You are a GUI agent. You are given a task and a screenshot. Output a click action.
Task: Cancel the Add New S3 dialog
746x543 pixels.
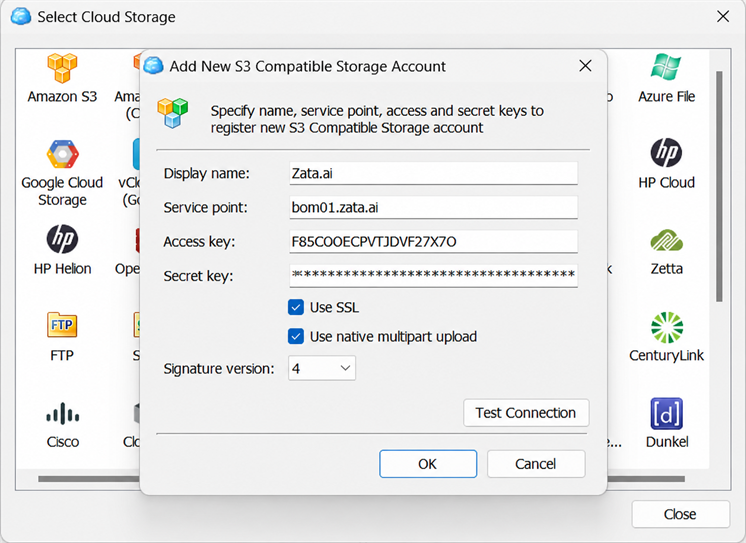[536, 464]
